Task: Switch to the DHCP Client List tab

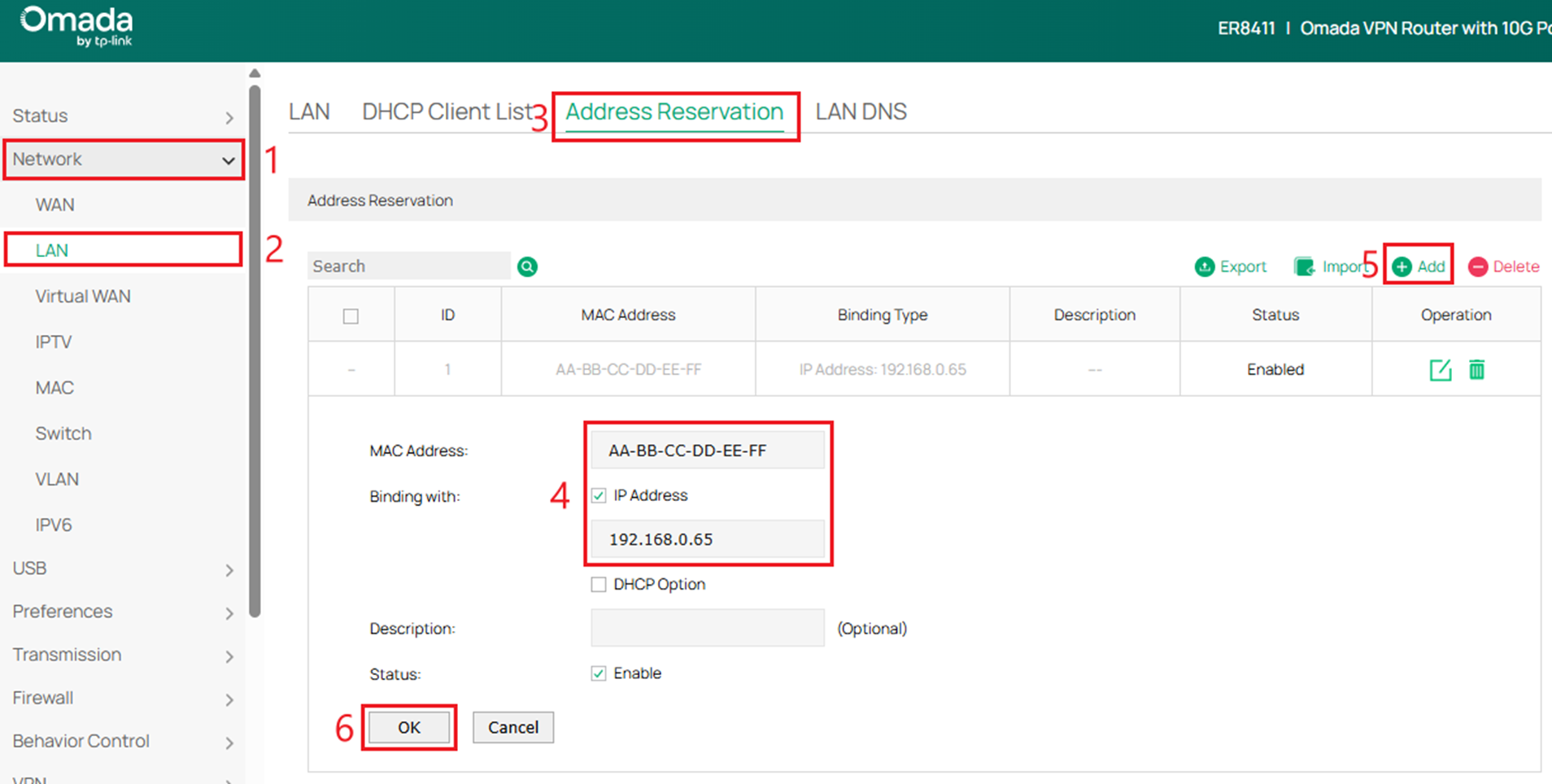Action: click(x=447, y=111)
